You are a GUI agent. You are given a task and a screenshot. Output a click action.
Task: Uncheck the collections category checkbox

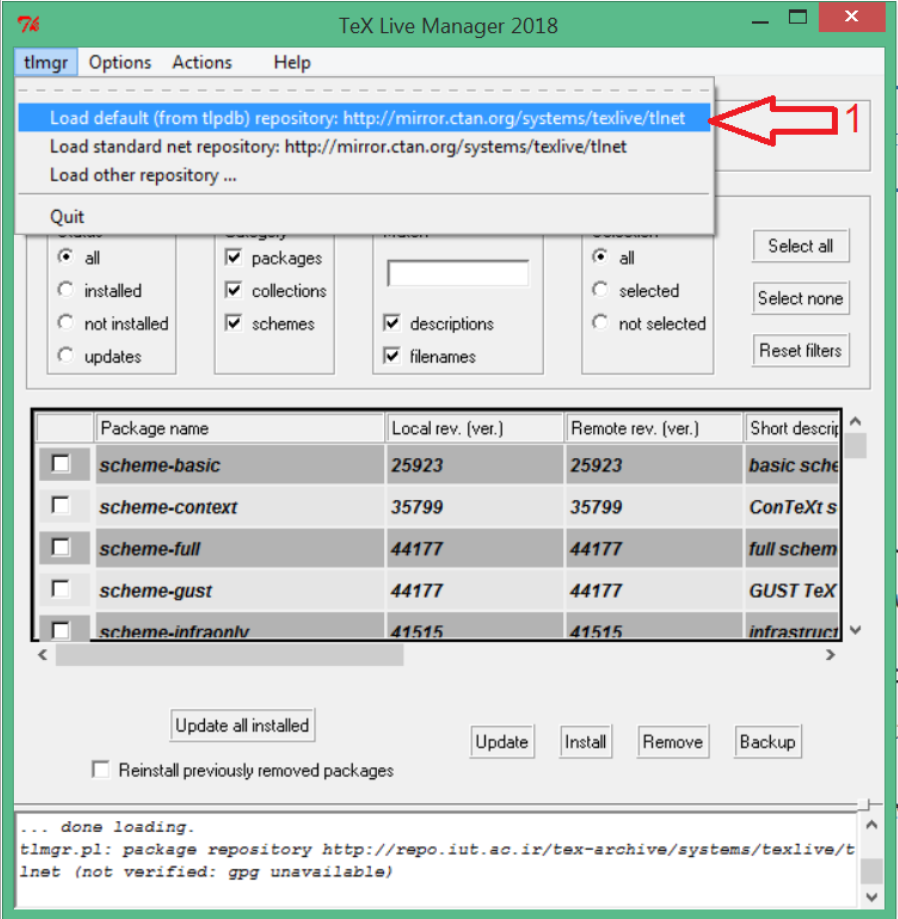click(234, 291)
